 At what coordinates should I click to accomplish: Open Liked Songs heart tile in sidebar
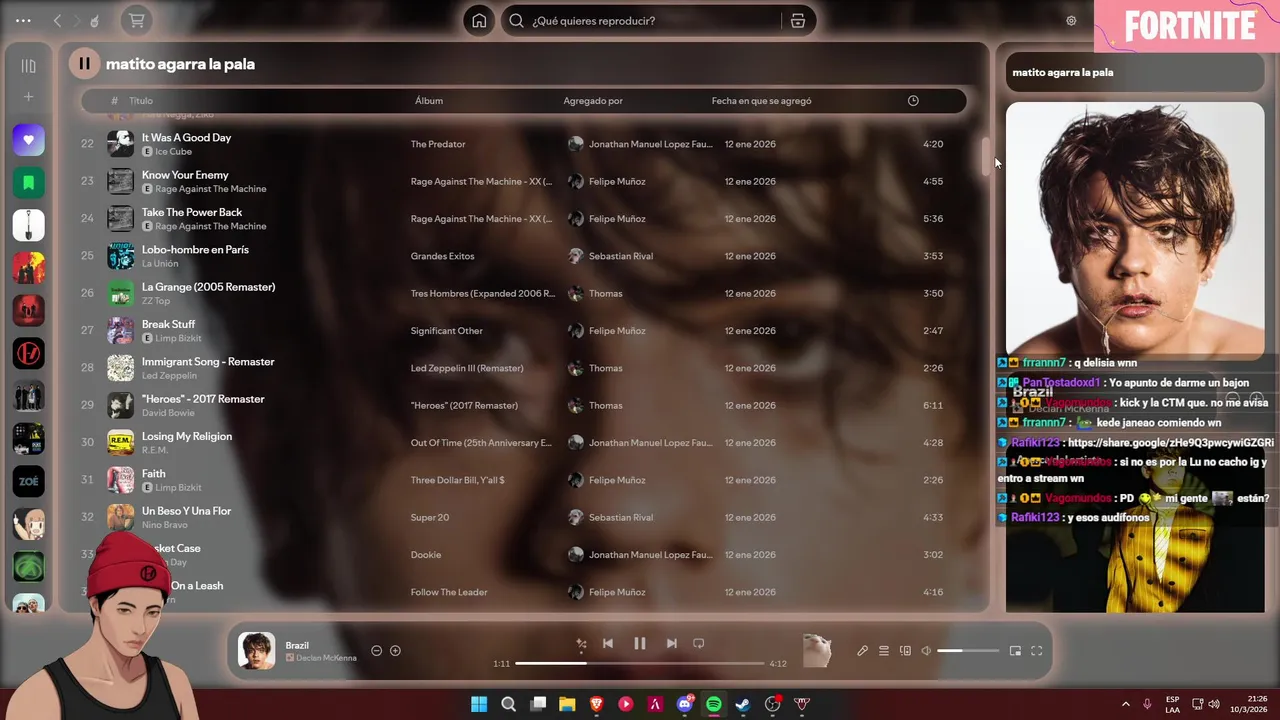coord(28,140)
